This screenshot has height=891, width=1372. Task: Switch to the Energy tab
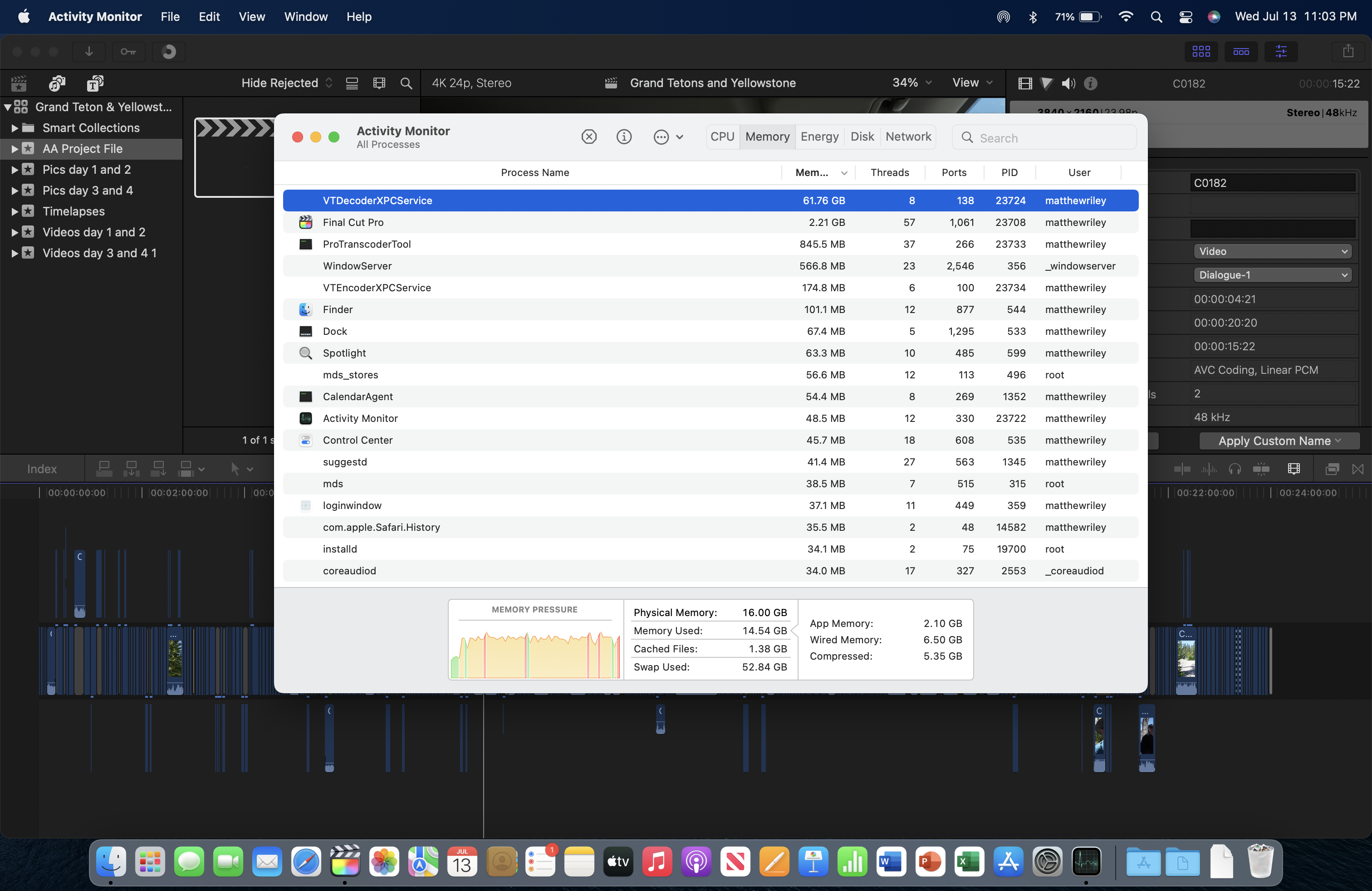[819, 137]
